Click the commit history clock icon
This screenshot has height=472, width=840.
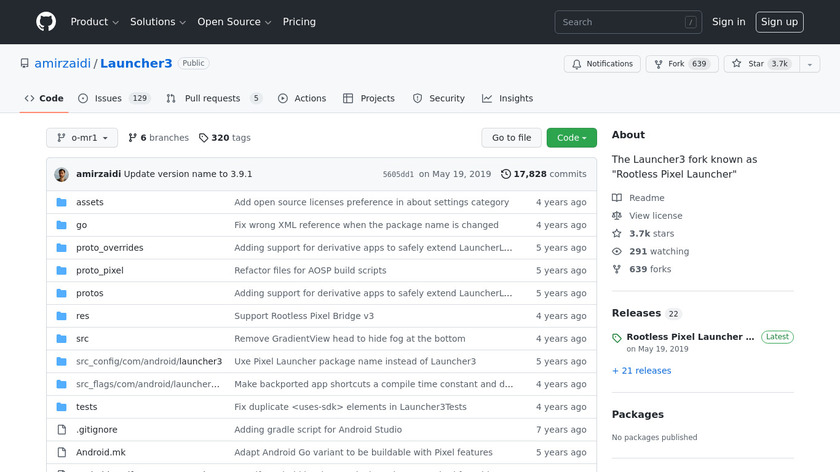click(x=506, y=174)
